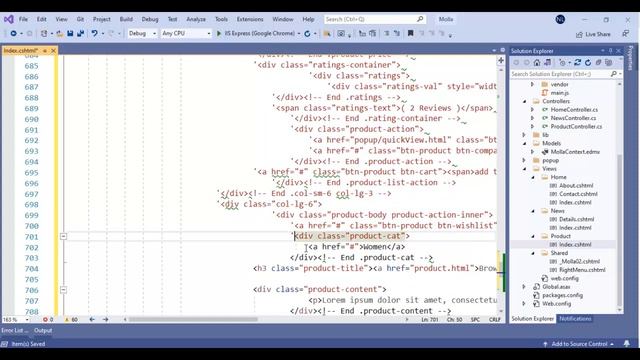Click the Home icon in Solution Explorer
Screen dimensions: 640x360
pos(537,62)
